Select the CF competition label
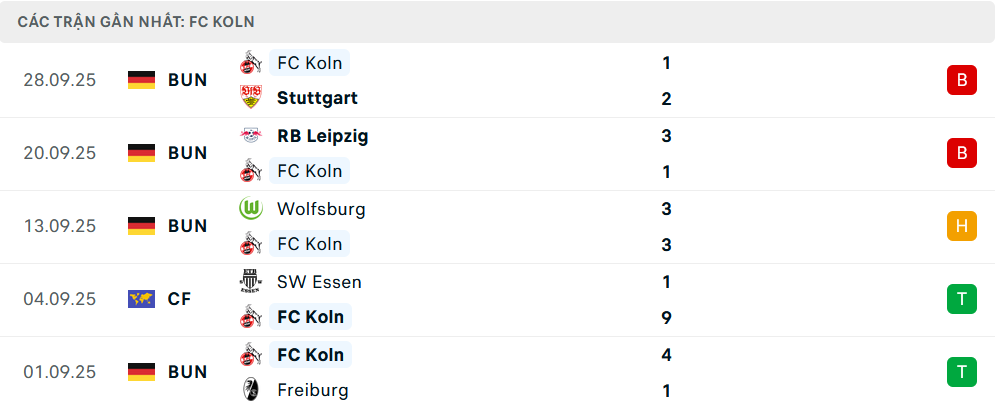This screenshot has width=1002, height=407. pyautogui.click(x=180, y=299)
